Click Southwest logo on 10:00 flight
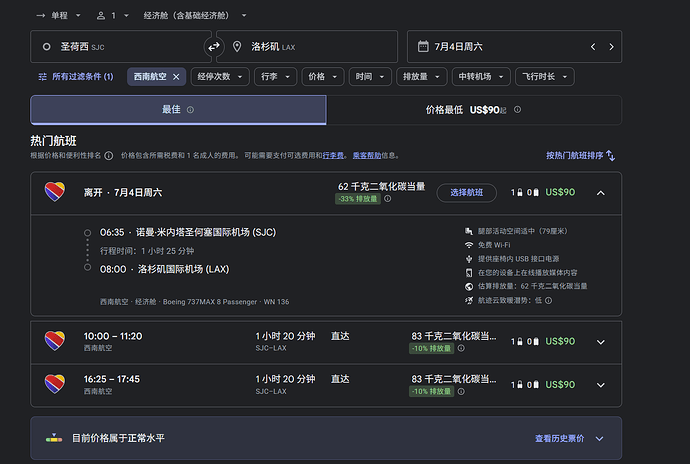 click(x=55, y=341)
